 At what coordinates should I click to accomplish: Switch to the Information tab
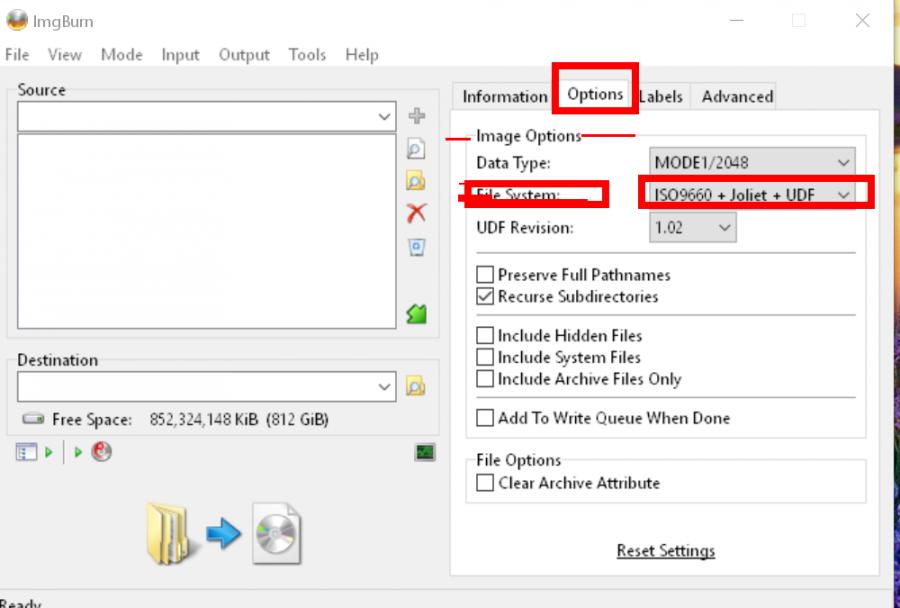point(505,96)
